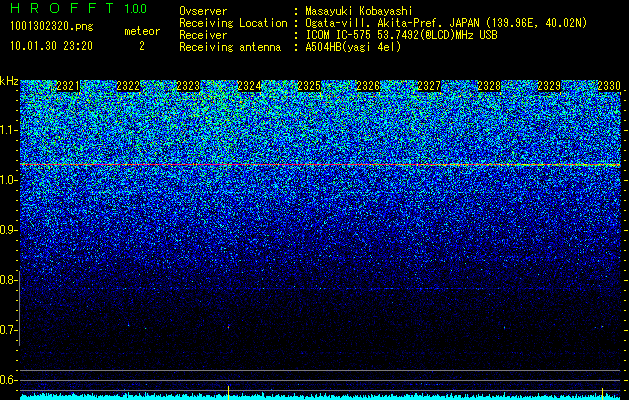
Task: Click the 0.8 frequency axis label
Action: tap(8, 280)
